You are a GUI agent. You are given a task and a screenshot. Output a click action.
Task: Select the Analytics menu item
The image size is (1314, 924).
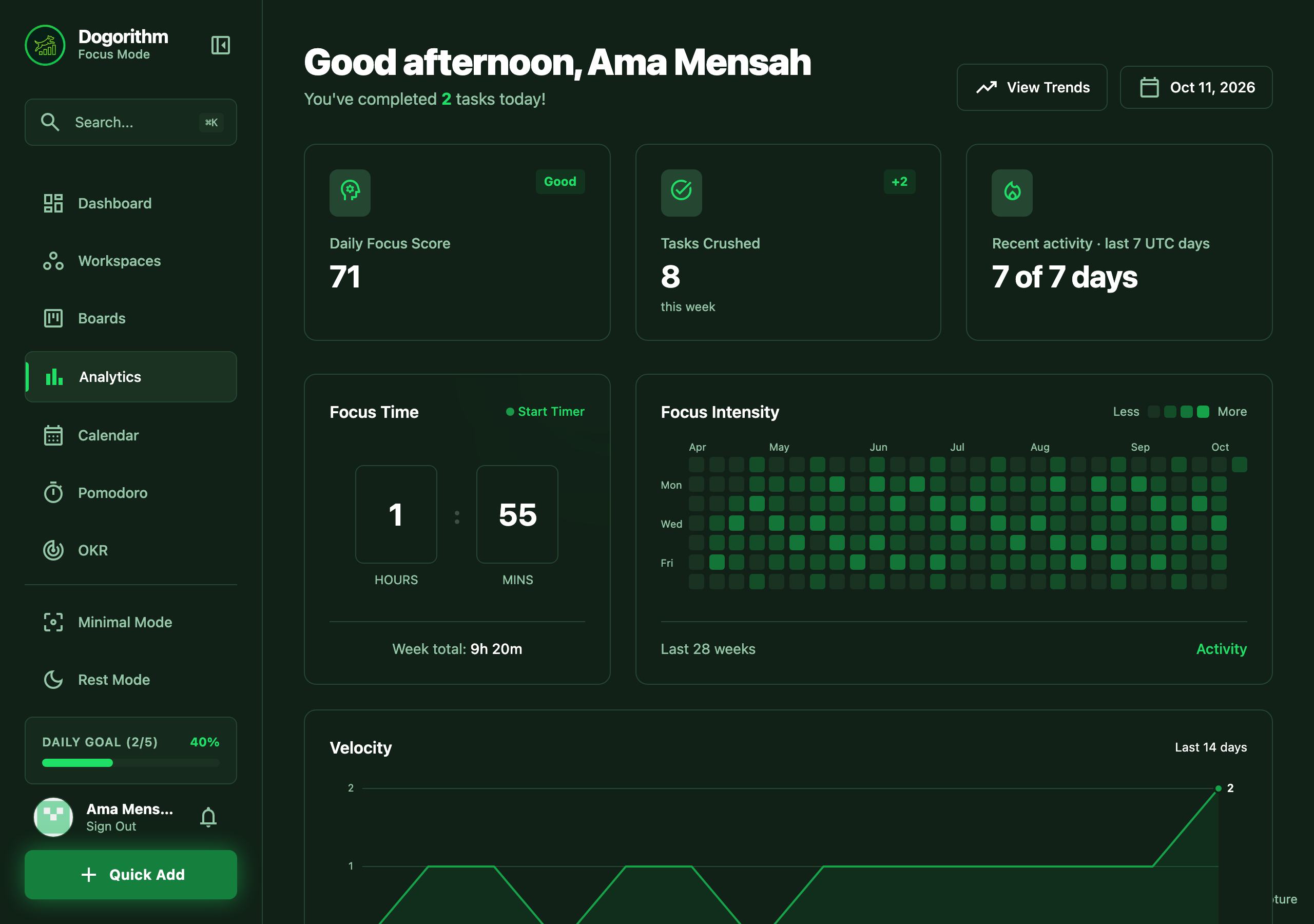coord(130,377)
